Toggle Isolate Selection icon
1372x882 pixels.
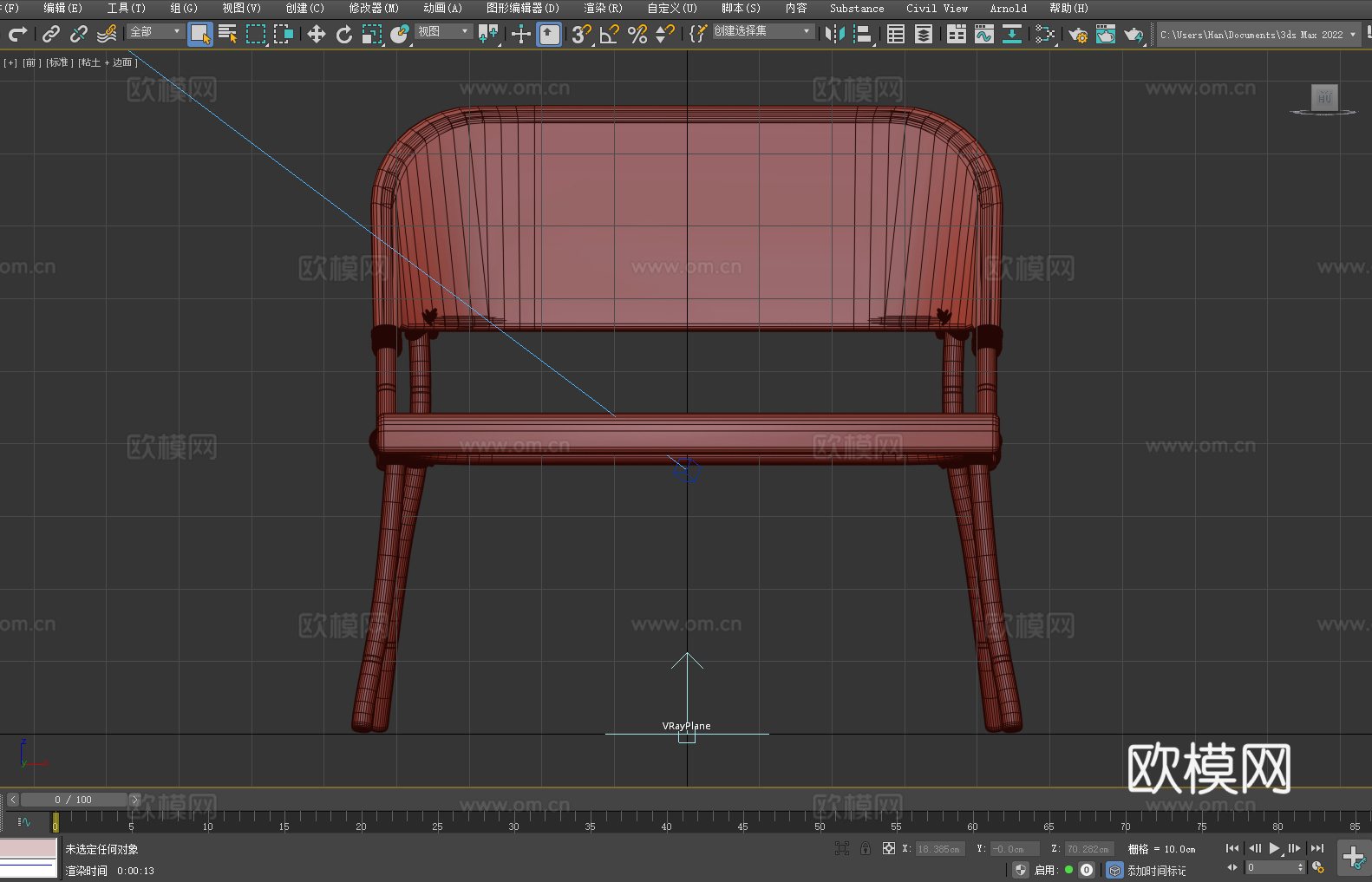tap(841, 848)
